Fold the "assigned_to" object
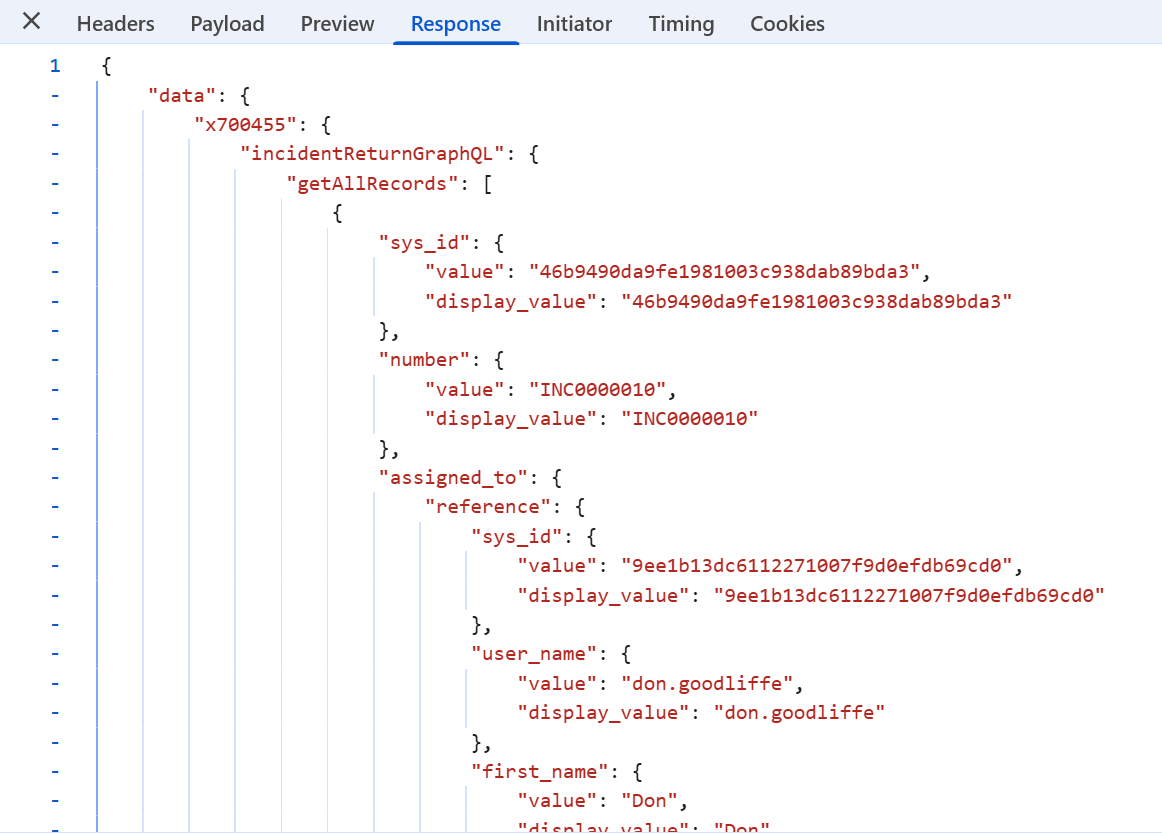 55,477
